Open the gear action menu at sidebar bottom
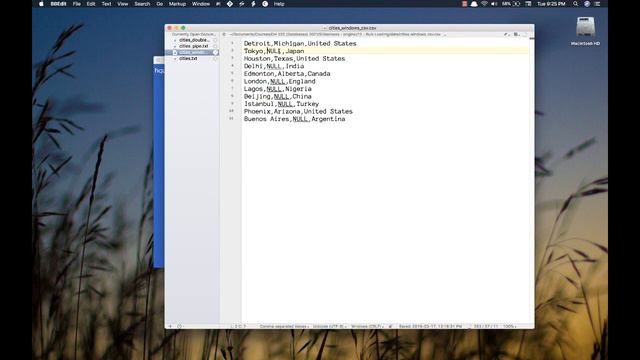The width and height of the screenshot is (640, 360). [x=180, y=326]
